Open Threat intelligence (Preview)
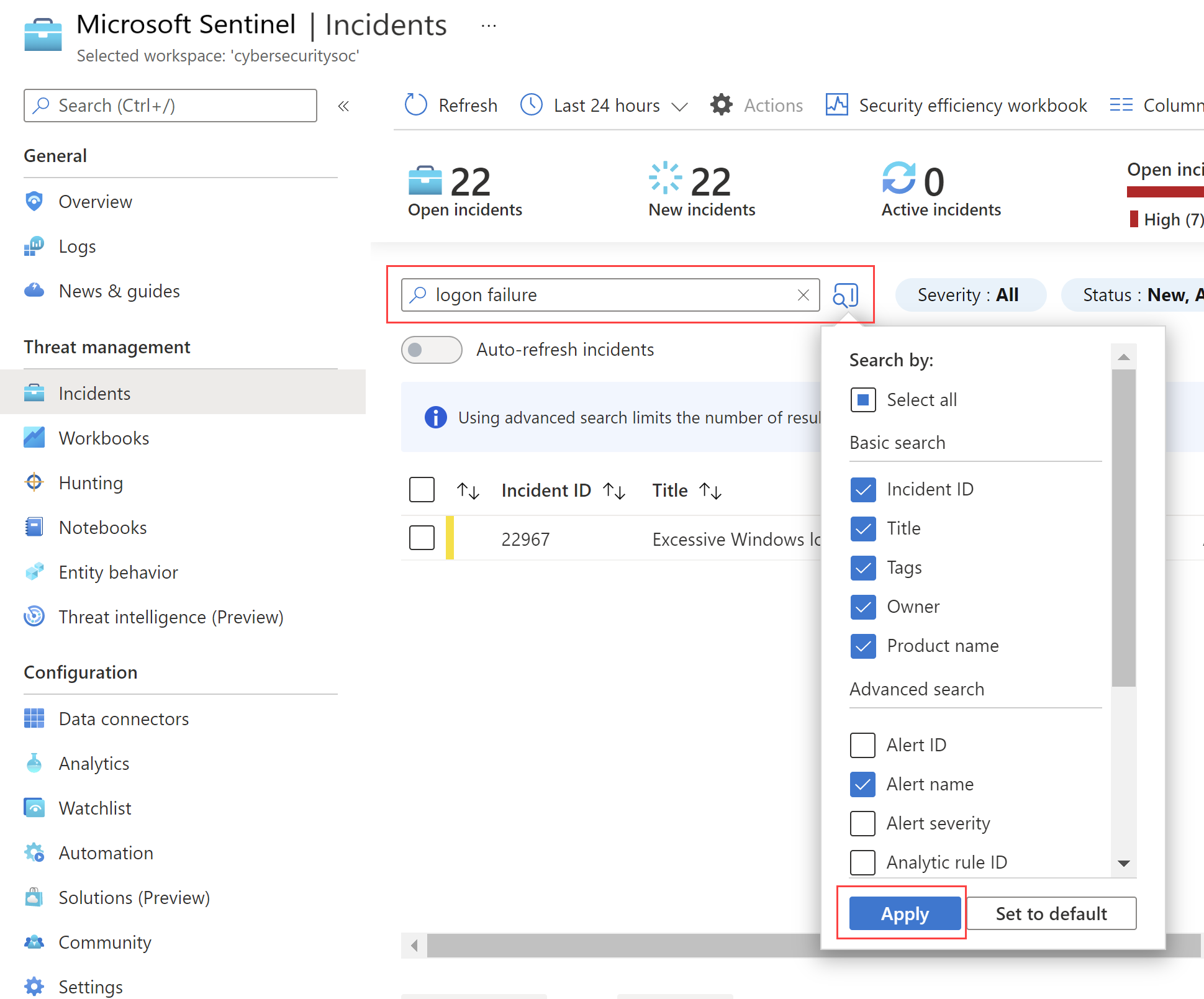1204x999 pixels. [171, 617]
